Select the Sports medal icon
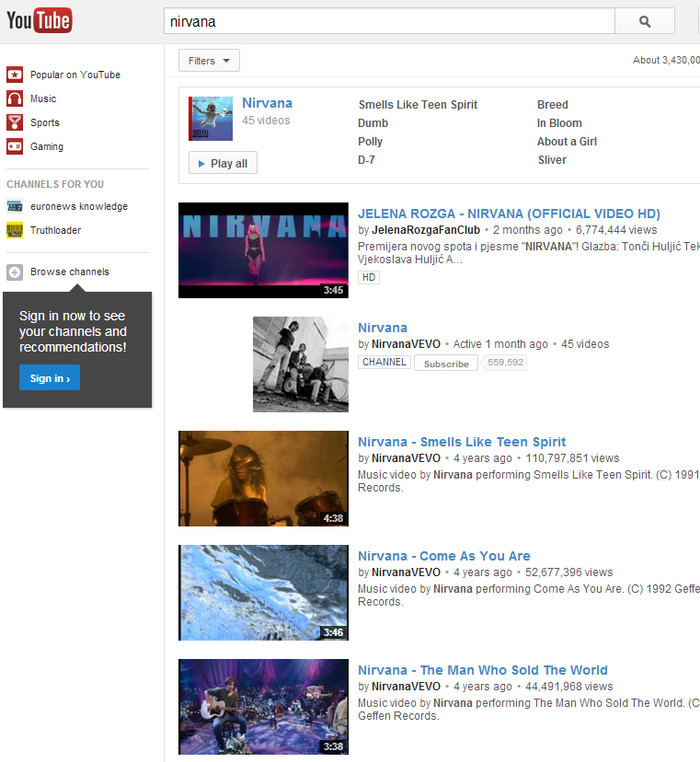The height and width of the screenshot is (762, 700). pyautogui.click(x=15, y=122)
